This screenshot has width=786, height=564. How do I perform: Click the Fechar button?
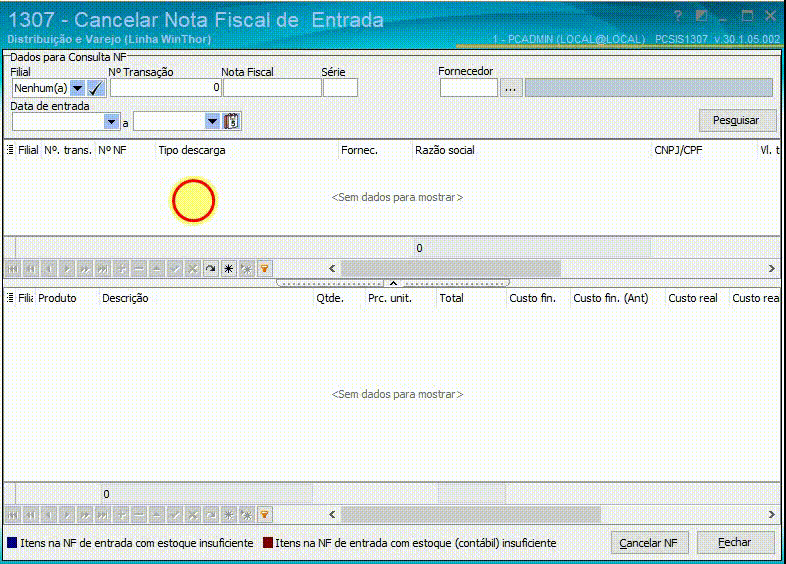(736, 542)
